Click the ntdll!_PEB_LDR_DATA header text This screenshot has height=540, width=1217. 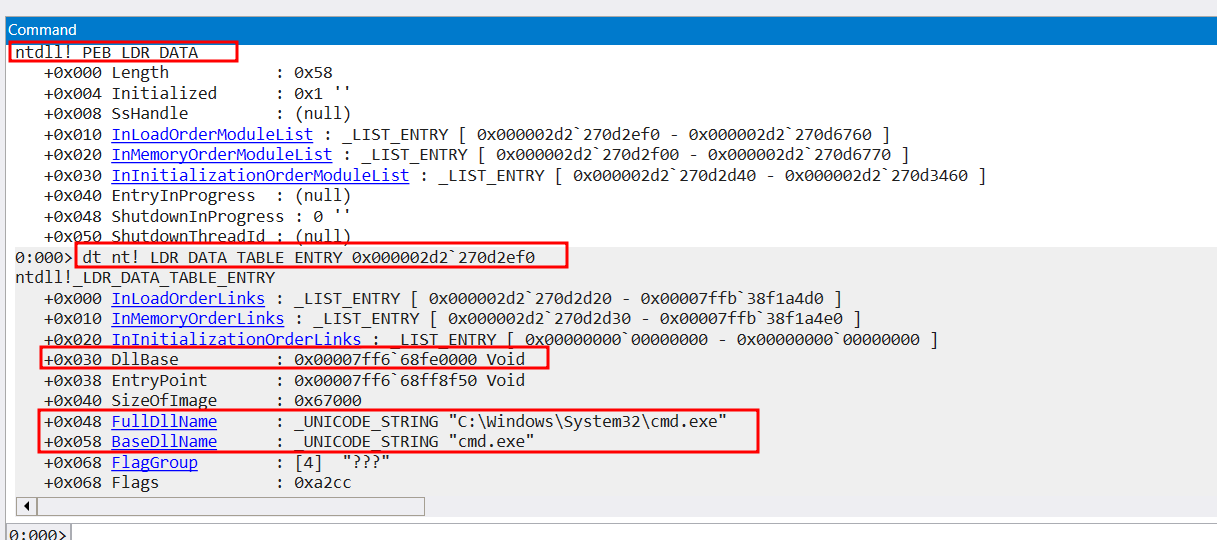coord(106,52)
